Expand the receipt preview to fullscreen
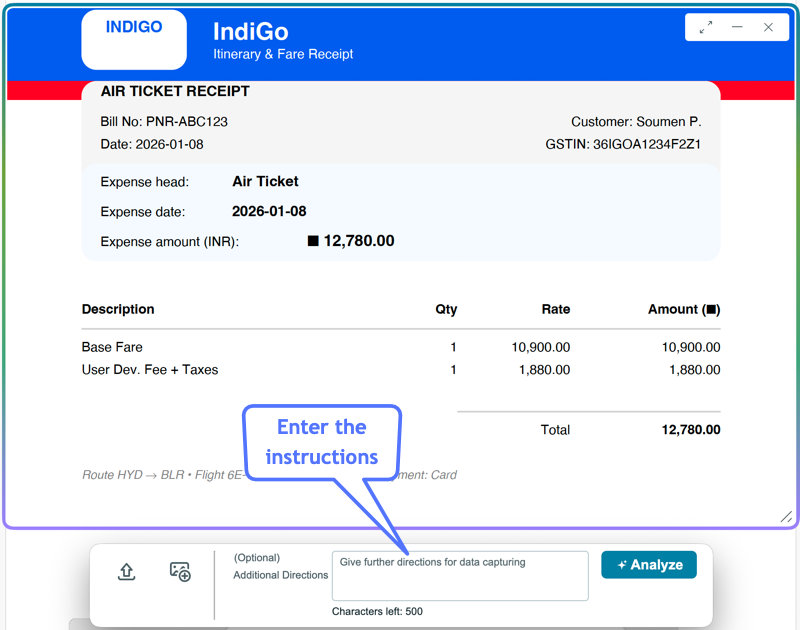 706,27
